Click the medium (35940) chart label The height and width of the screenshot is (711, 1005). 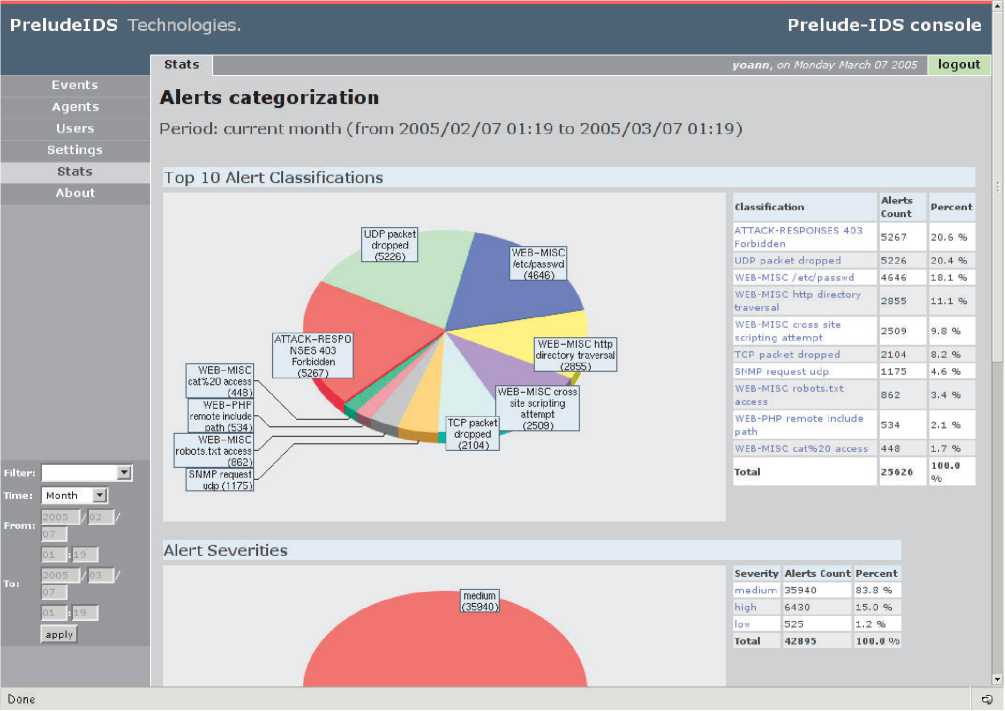click(x=480, y=601)
